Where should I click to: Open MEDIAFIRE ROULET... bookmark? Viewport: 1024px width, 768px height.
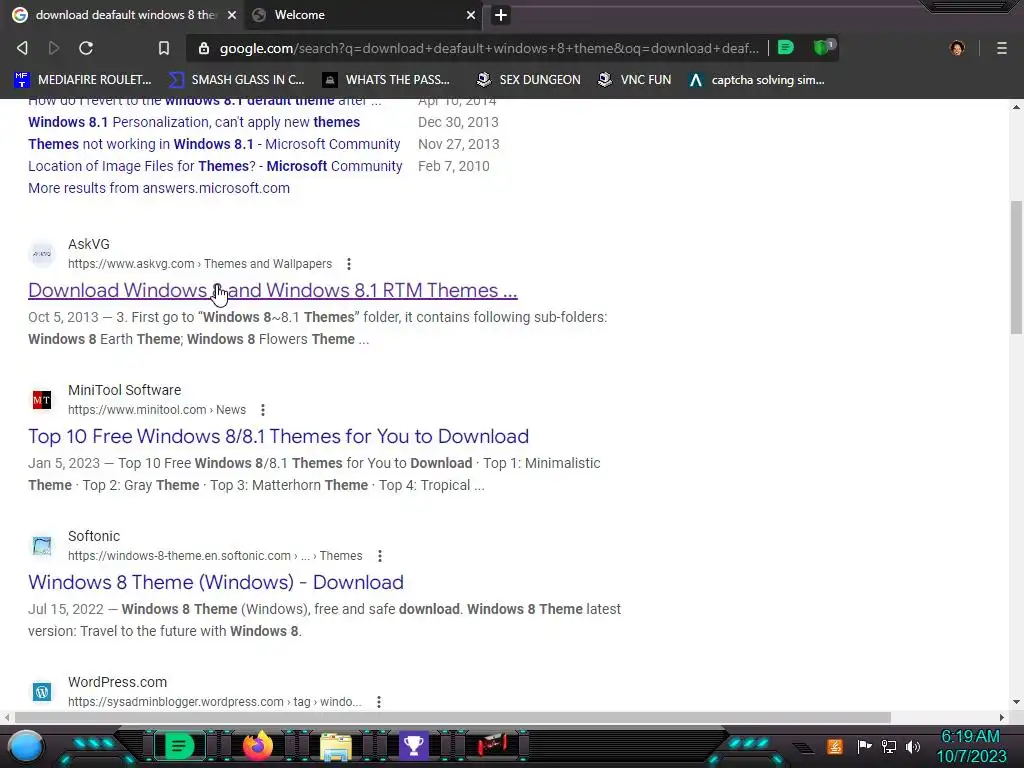pos(83,80)
